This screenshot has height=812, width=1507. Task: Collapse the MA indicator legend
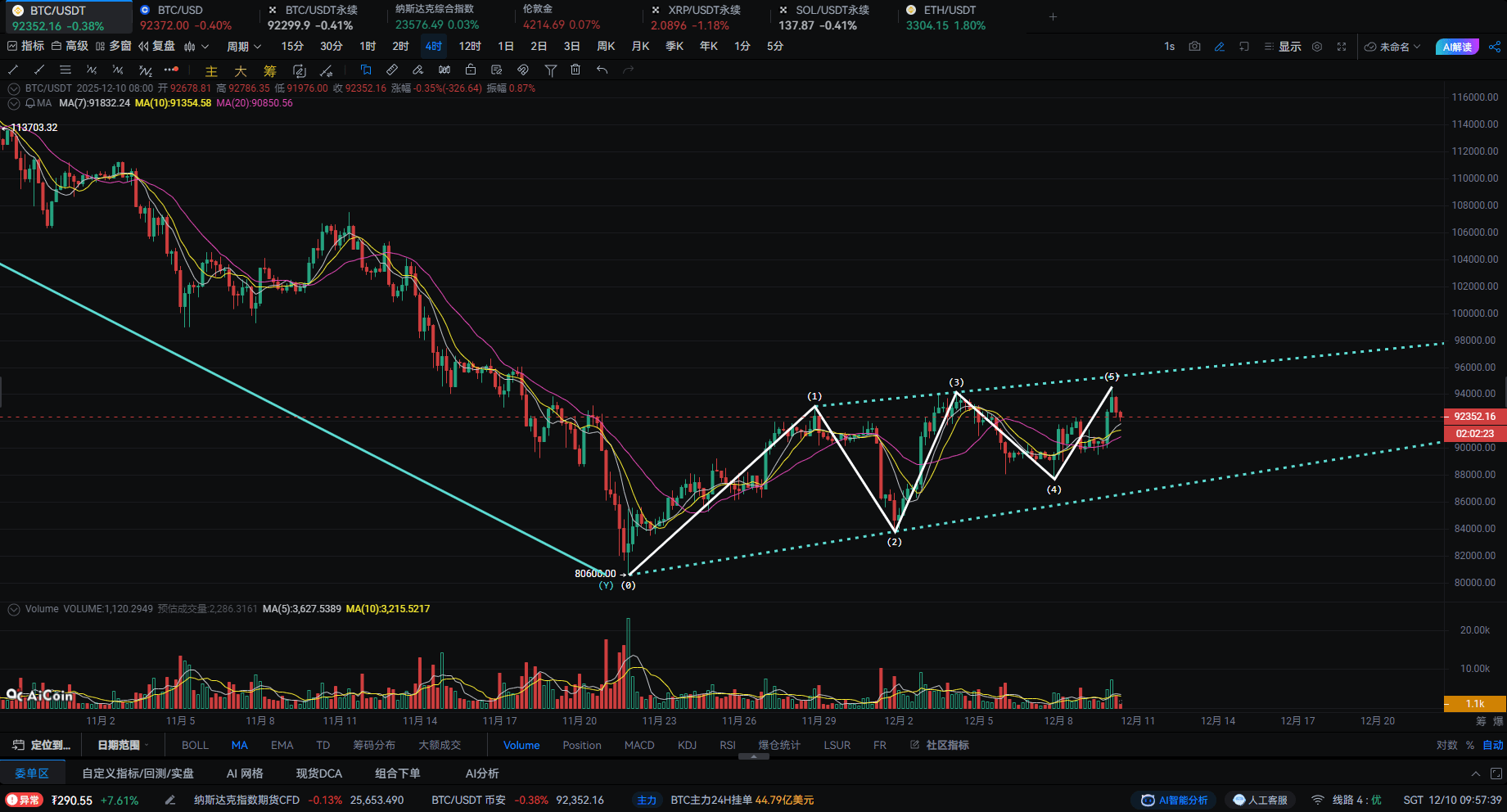pos(14,103)
